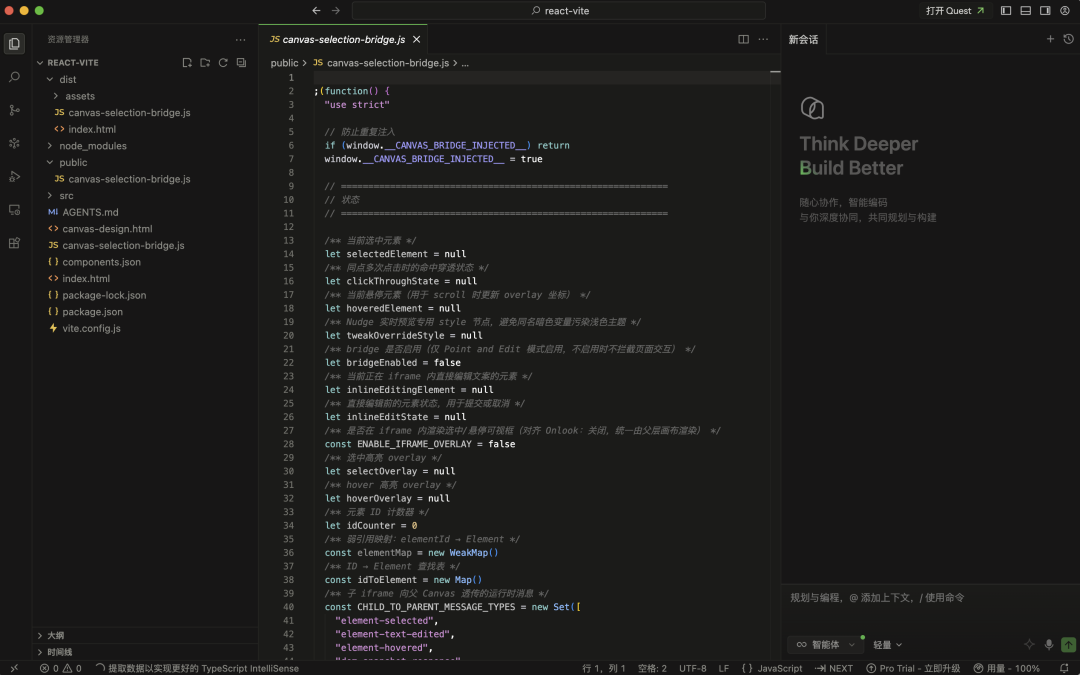
Task: Click the errors and warnings counter
Action: pyautogui.click(x=61, y=668)
